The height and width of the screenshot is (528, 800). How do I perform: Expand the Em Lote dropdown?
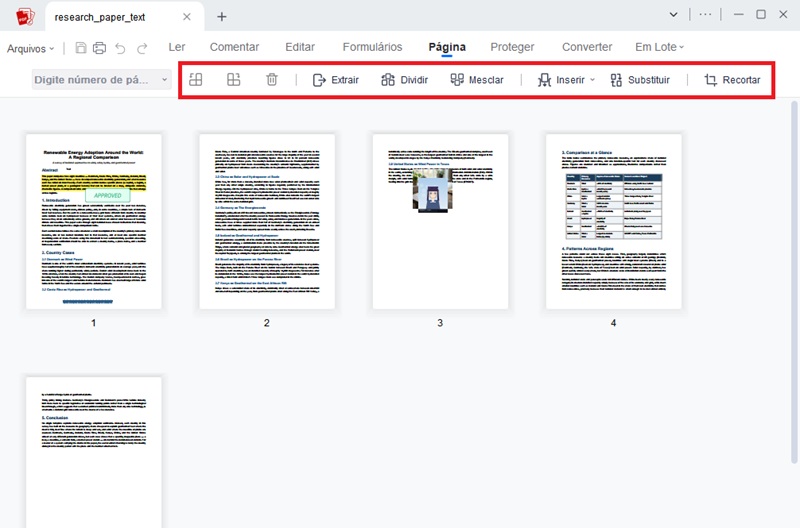[659, 47]
